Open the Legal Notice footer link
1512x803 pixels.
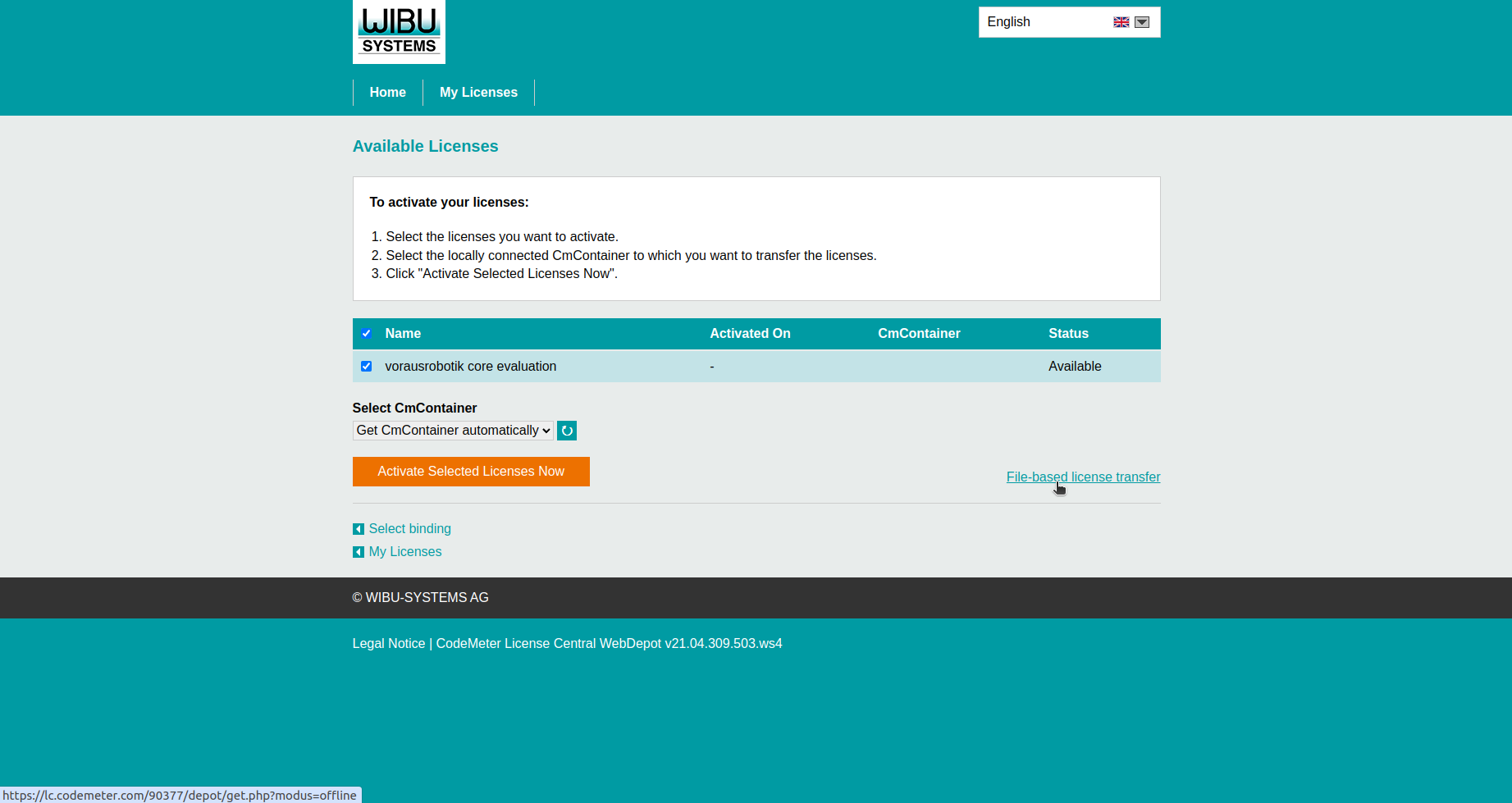point(389,644)
